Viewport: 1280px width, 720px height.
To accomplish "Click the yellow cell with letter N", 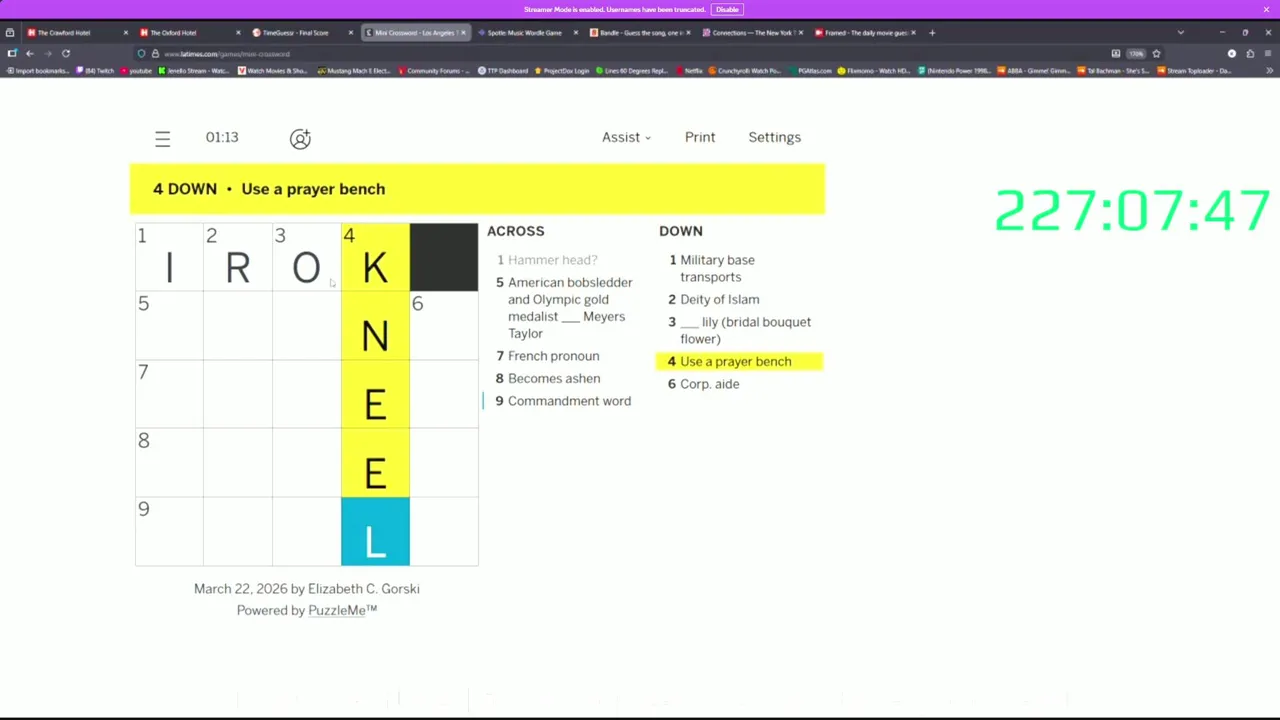I will point(375,326).
